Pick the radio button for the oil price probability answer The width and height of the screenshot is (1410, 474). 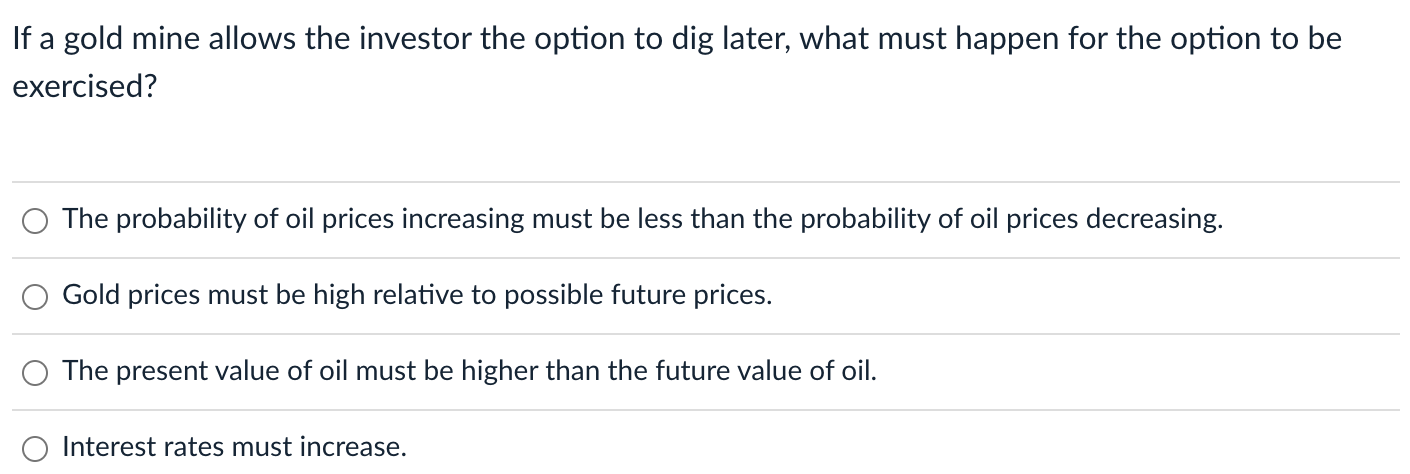pyautogui.click(x=36, y=221)
